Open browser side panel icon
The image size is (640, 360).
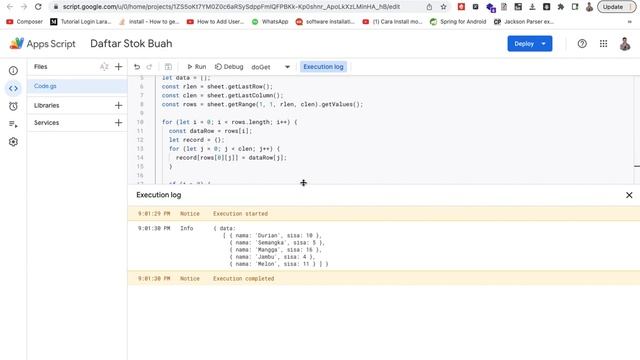(x=575, y=7)
